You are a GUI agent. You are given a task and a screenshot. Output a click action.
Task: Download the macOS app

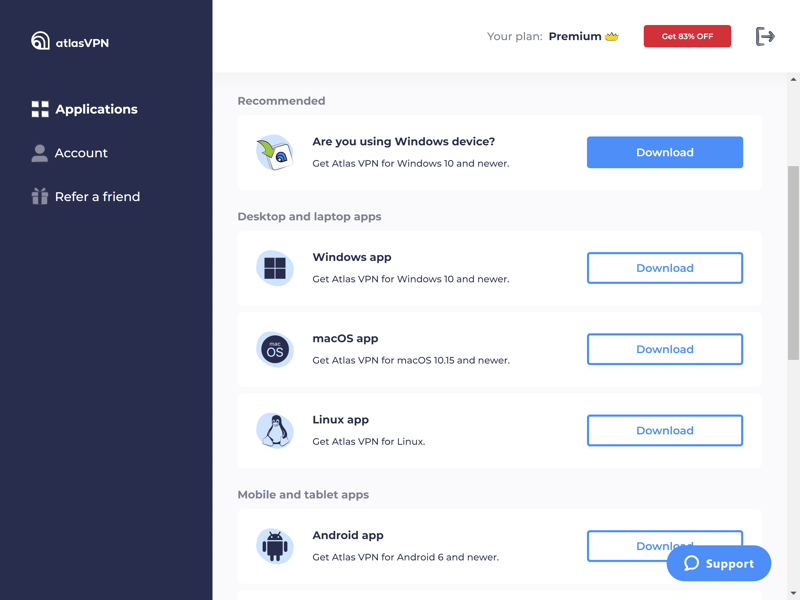(x=664, y=349)
